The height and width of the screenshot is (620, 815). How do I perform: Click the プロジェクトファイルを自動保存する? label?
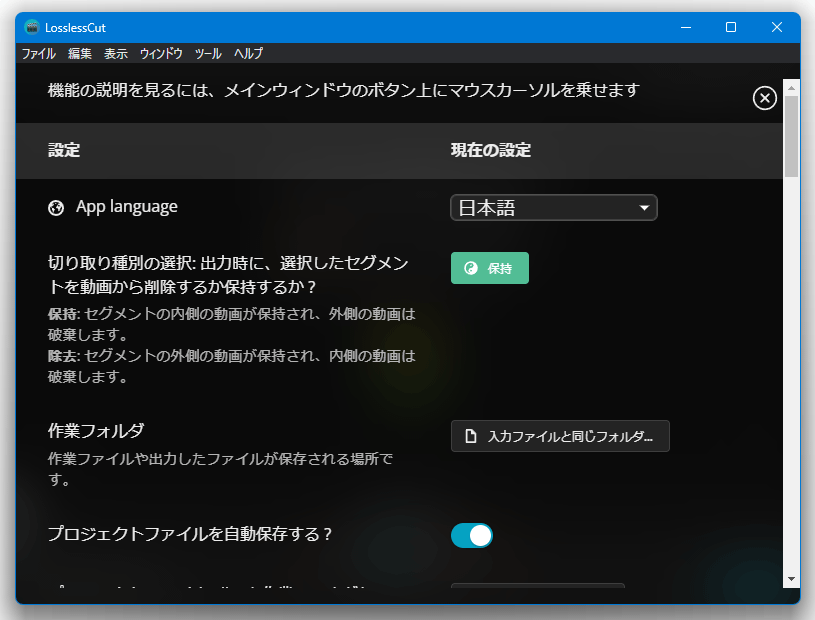(x=190, y=534)
